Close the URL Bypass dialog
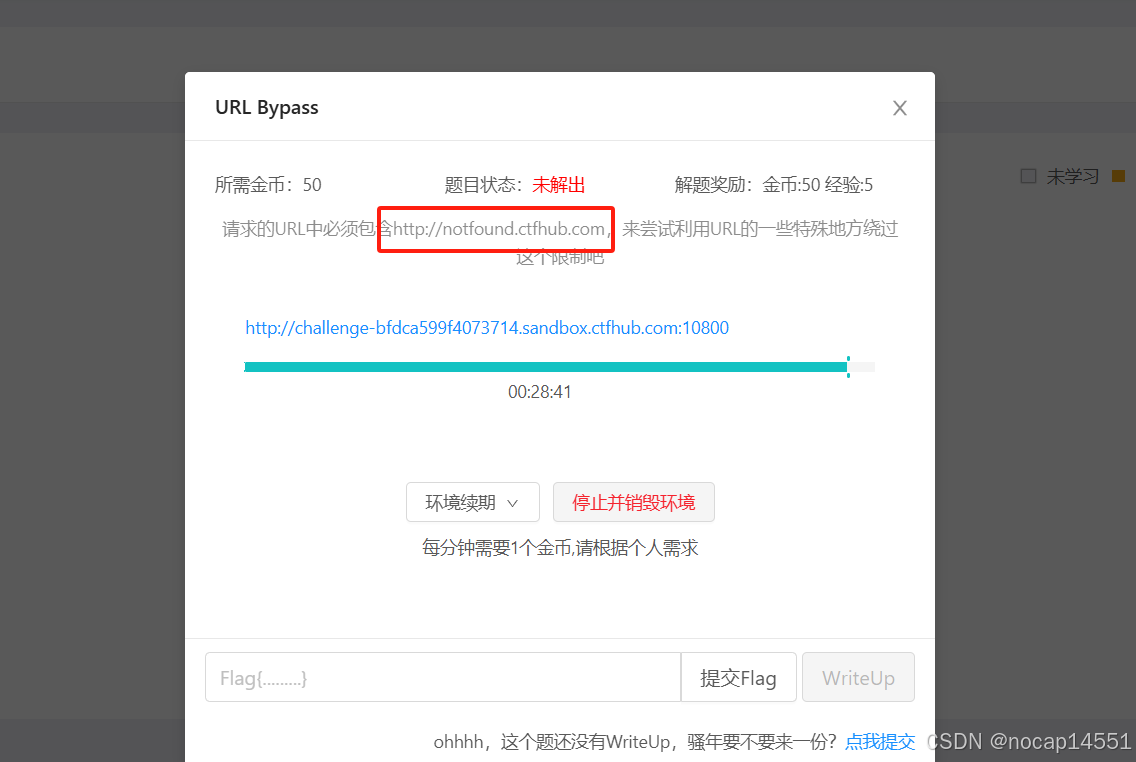The image size is (1136, 762). click(899, 107)
